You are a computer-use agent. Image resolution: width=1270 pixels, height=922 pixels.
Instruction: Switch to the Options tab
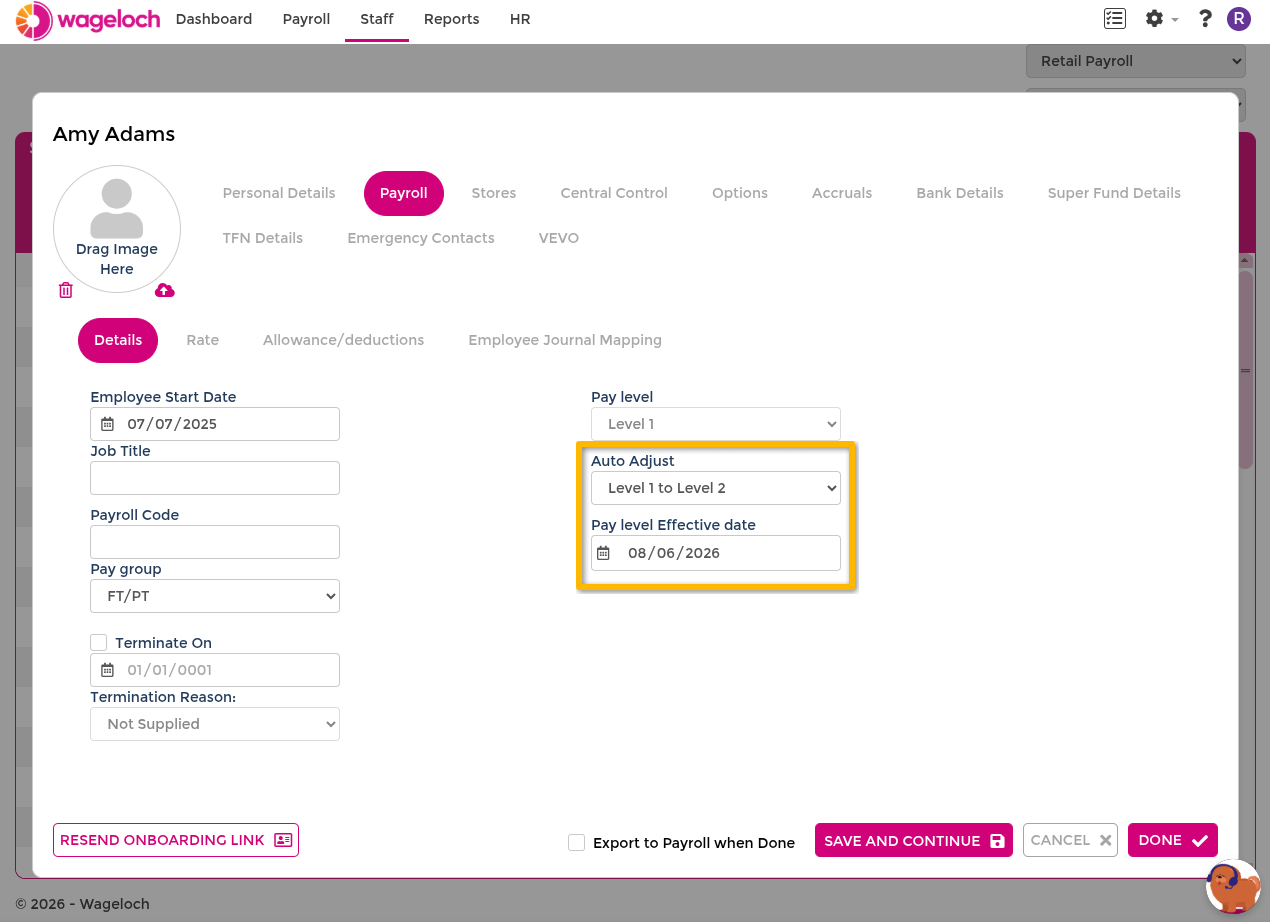(740, 193)
